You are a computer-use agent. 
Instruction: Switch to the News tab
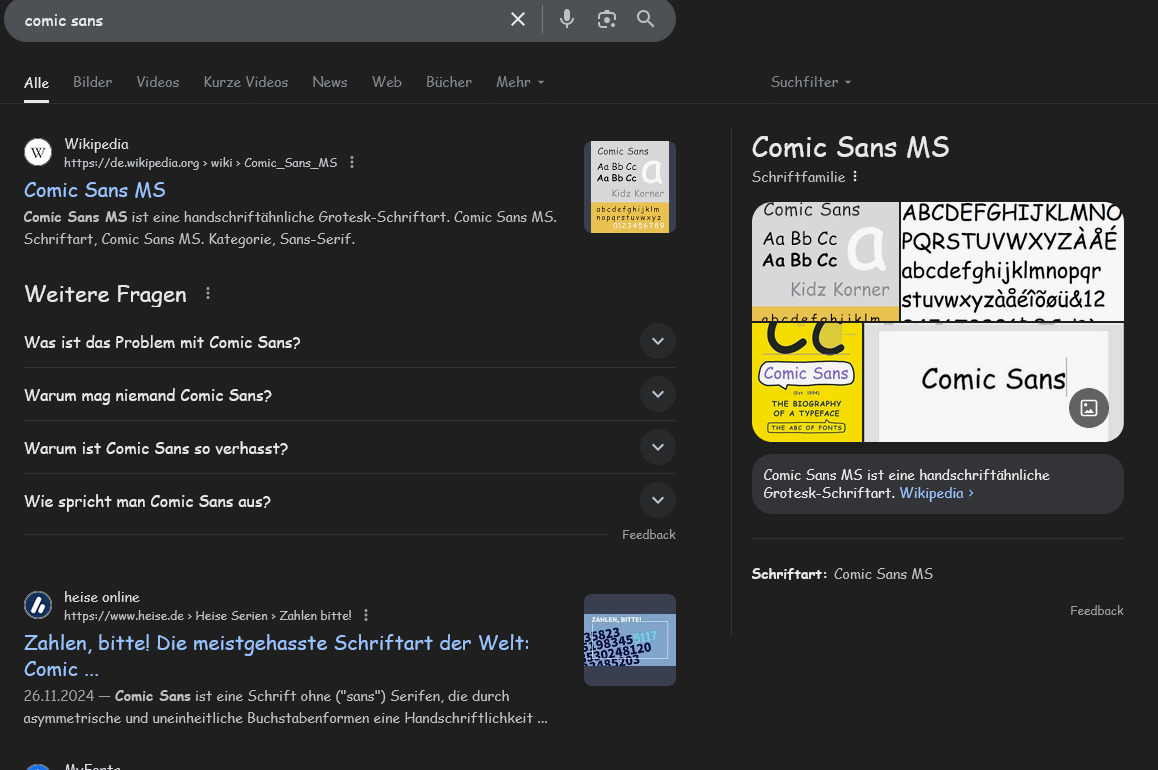329,82
